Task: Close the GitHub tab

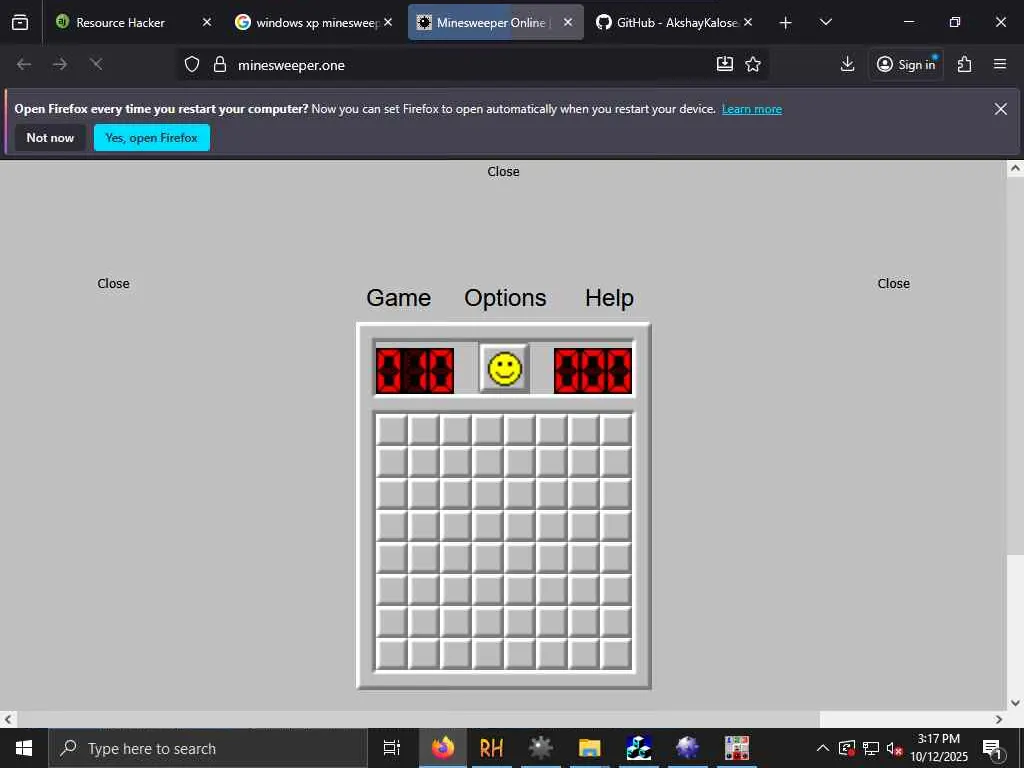Action: pyautogui.click(x=748, y=22)
